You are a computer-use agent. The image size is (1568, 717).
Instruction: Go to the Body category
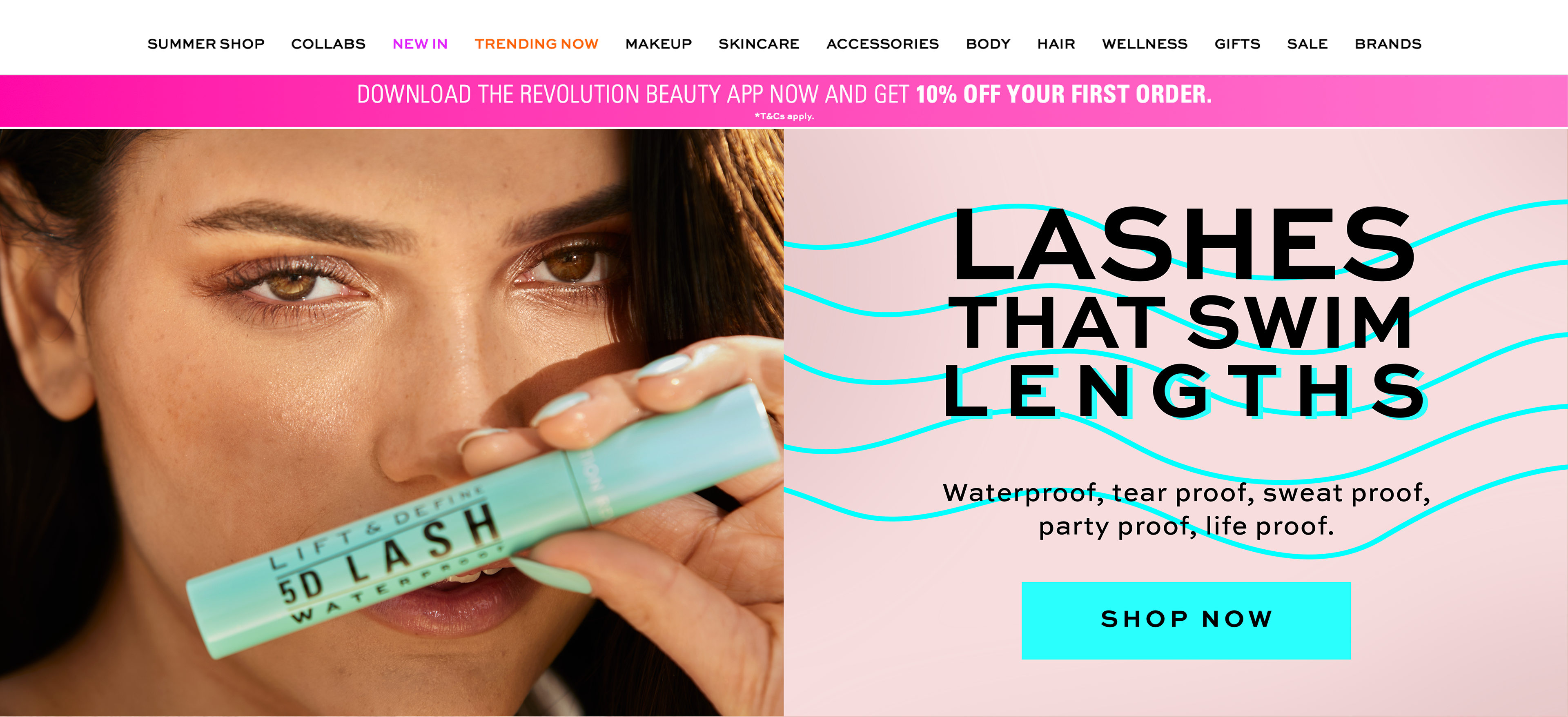988,44
